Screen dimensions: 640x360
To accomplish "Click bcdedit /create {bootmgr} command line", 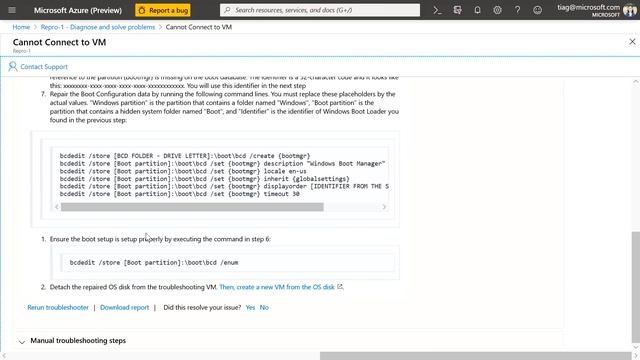I will click(x=185, y=156).
